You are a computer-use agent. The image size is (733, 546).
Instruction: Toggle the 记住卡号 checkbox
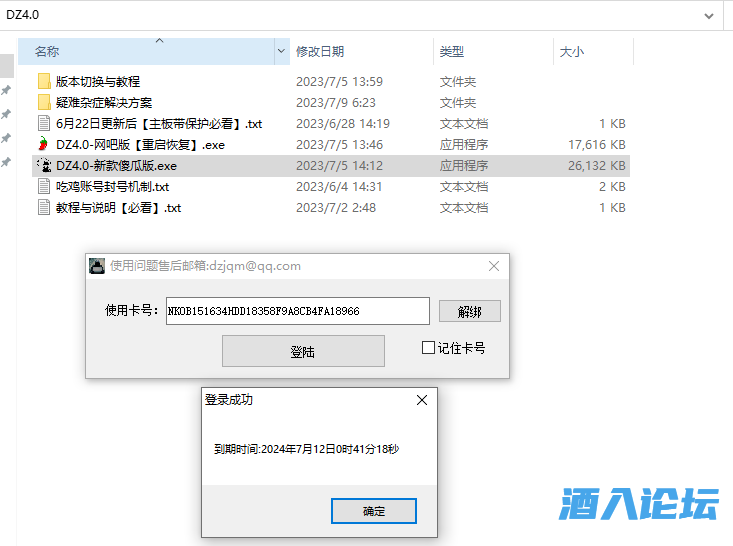[428, 347]
